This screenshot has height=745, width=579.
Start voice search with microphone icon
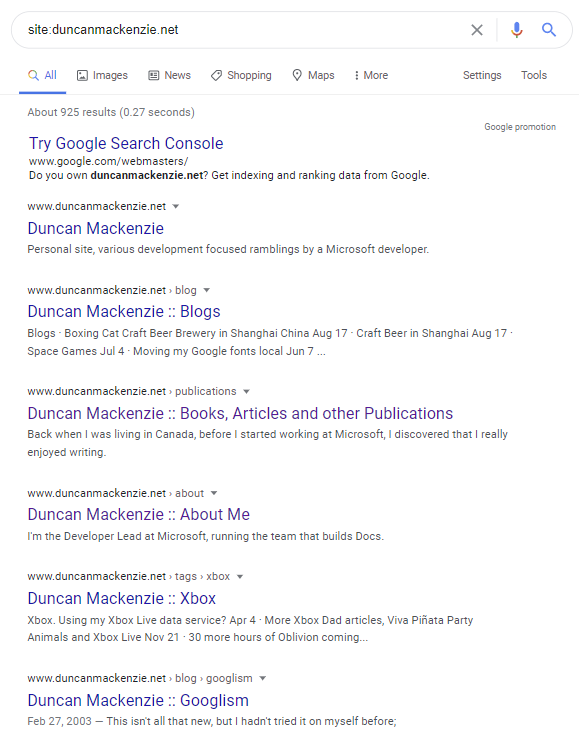click(x=516, y=30)
